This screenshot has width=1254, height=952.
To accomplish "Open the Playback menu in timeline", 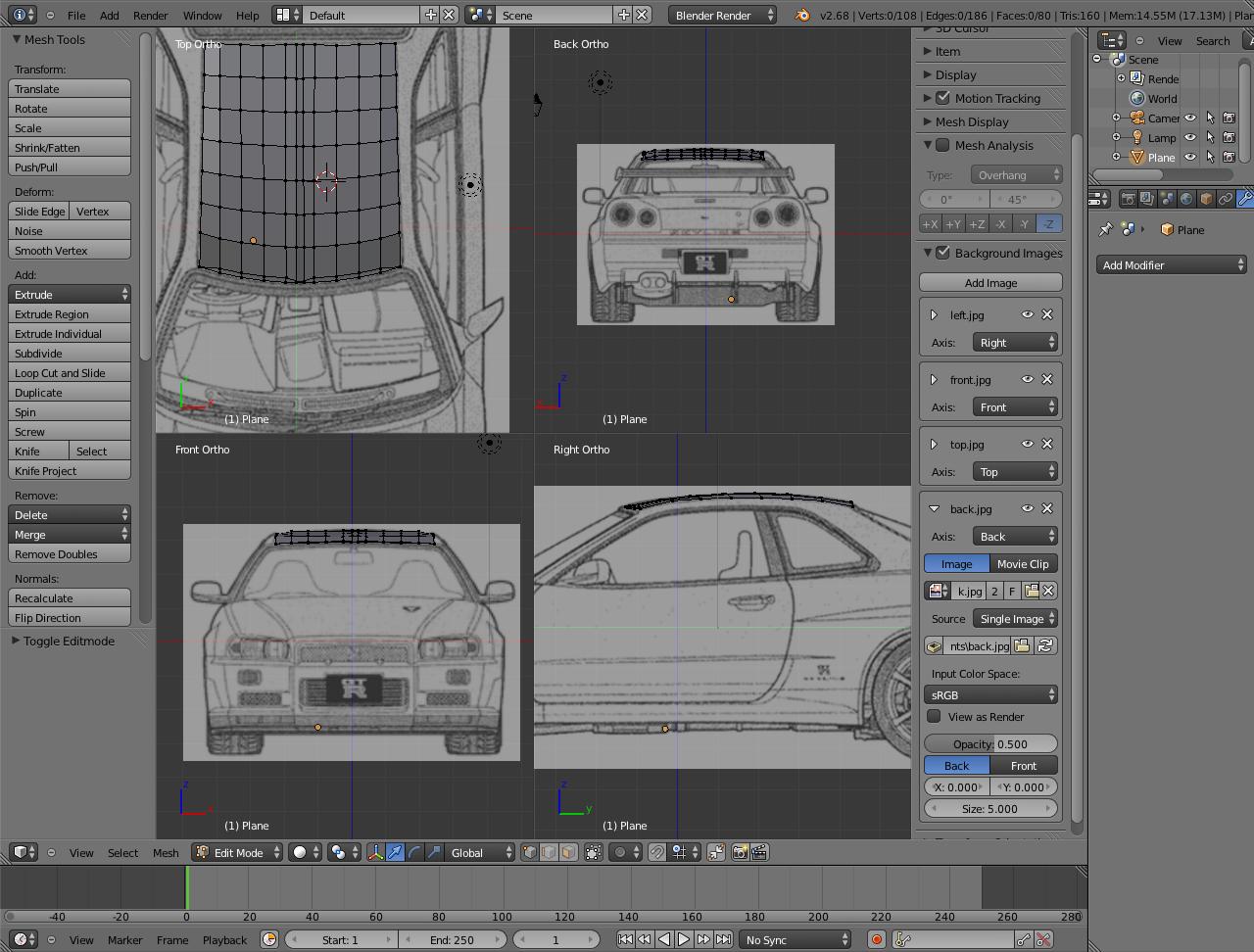I will [224, 939].
